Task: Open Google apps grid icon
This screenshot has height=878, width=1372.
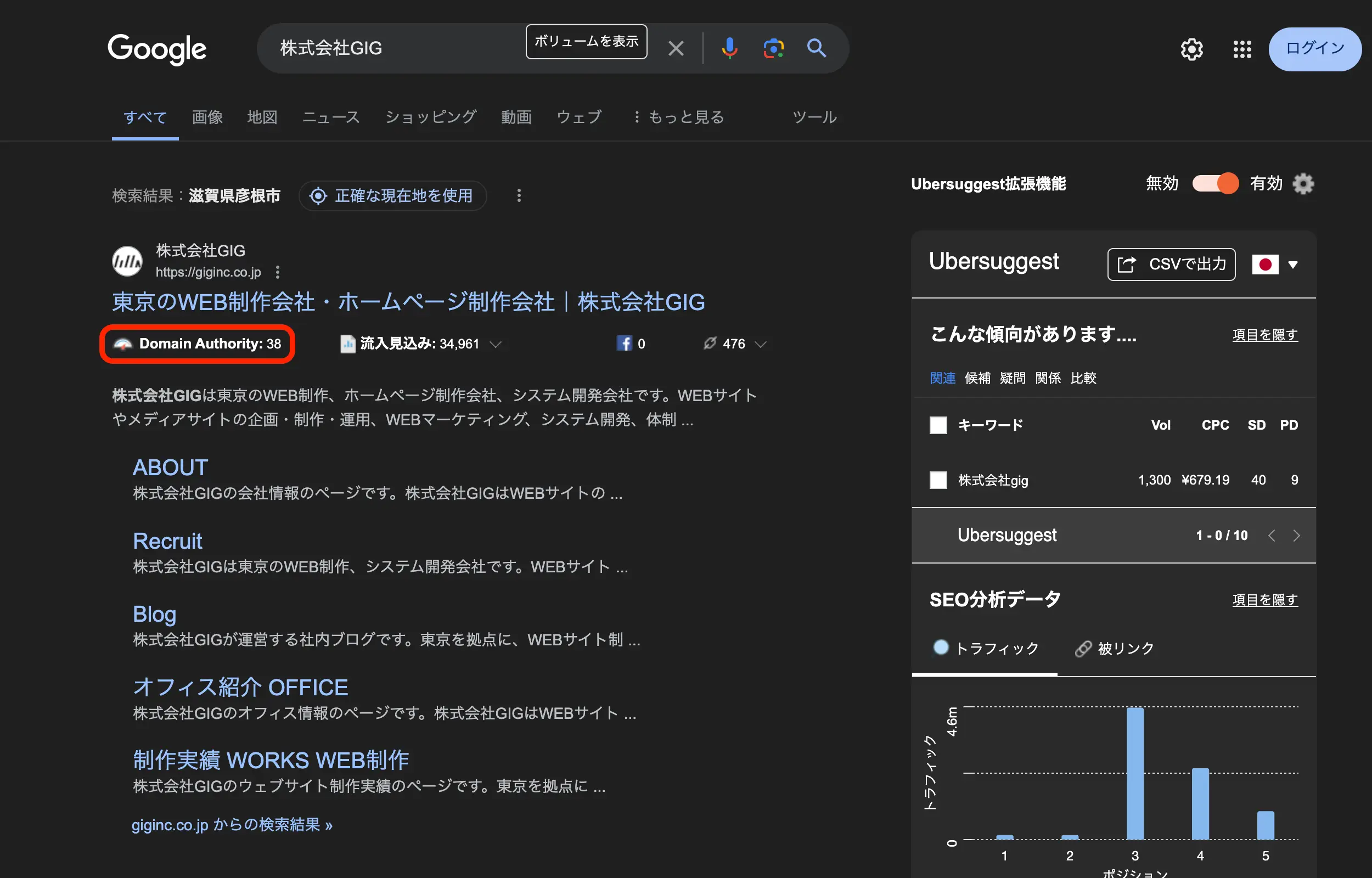Action: coord(1241,49)
